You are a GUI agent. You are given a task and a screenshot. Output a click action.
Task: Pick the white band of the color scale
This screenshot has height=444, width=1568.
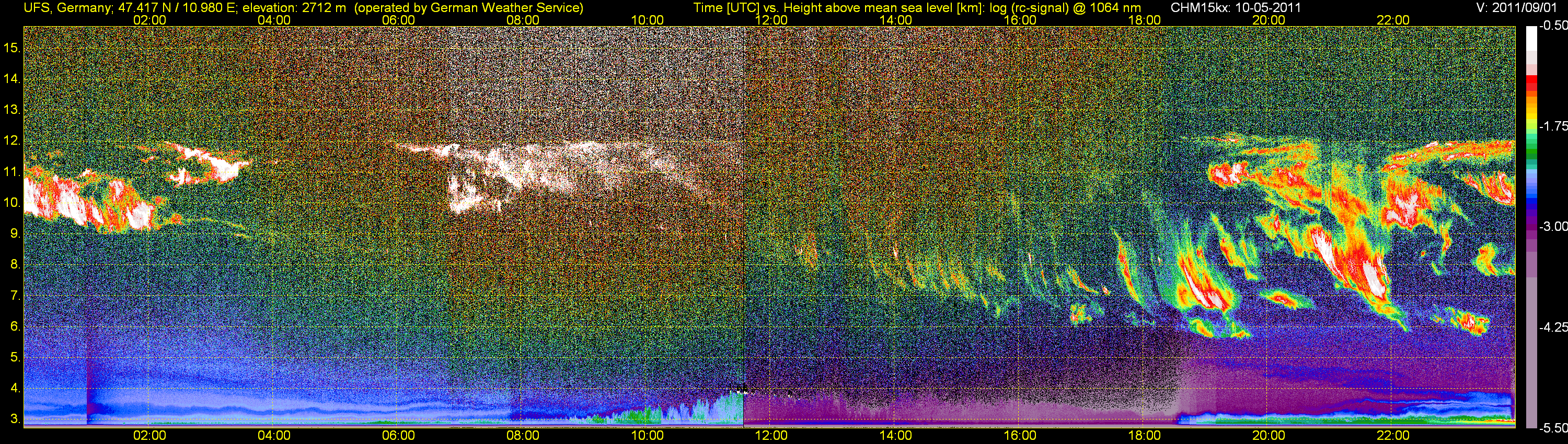[1531, 38]
